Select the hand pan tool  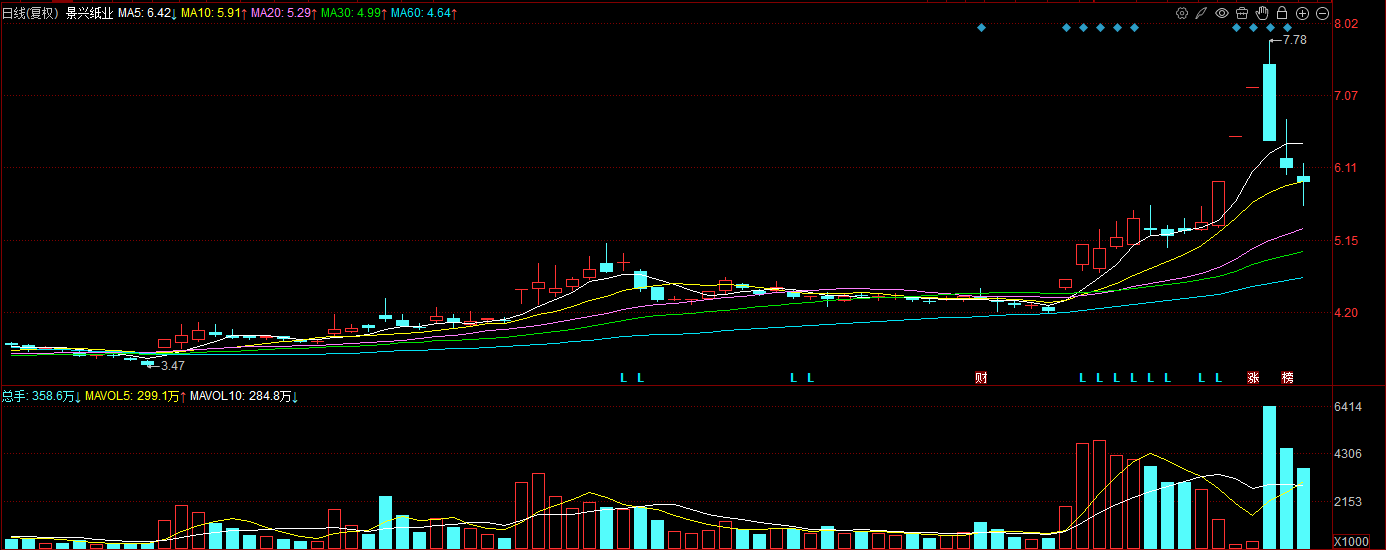click(1262, 13)
